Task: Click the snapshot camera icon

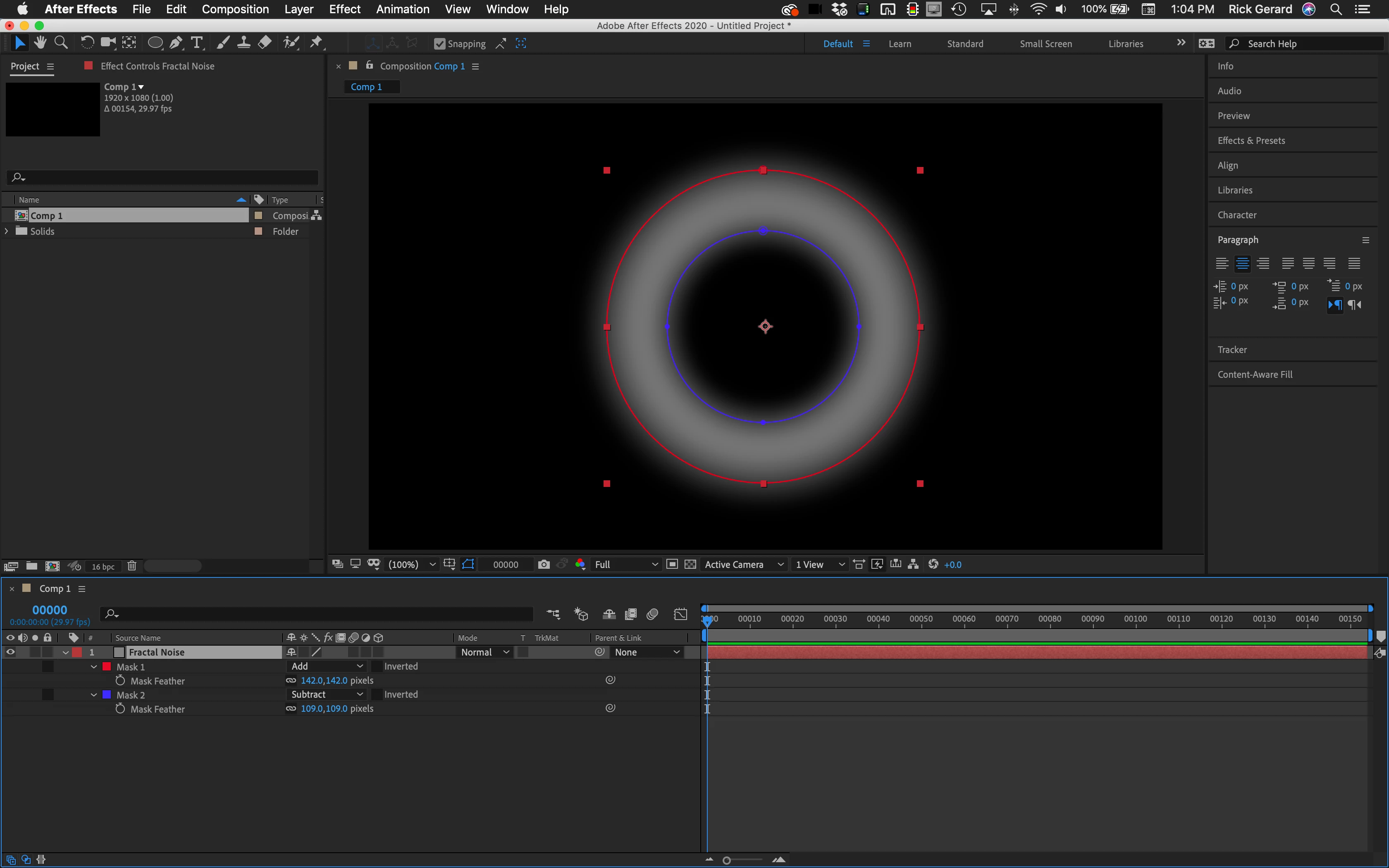Action: (x=544, y=564)
